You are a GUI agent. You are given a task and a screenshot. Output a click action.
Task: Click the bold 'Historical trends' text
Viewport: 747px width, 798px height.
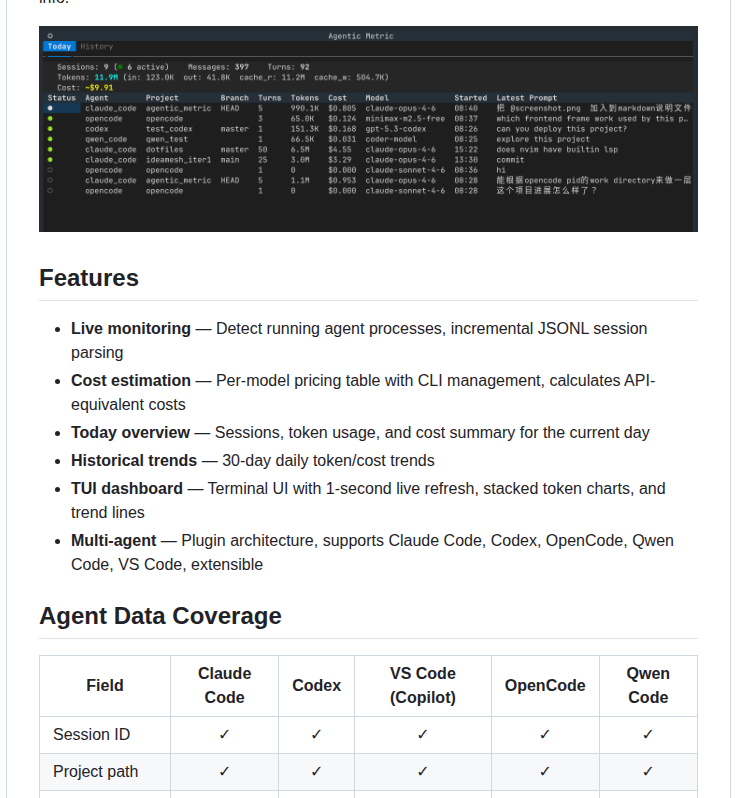[134, 460]
